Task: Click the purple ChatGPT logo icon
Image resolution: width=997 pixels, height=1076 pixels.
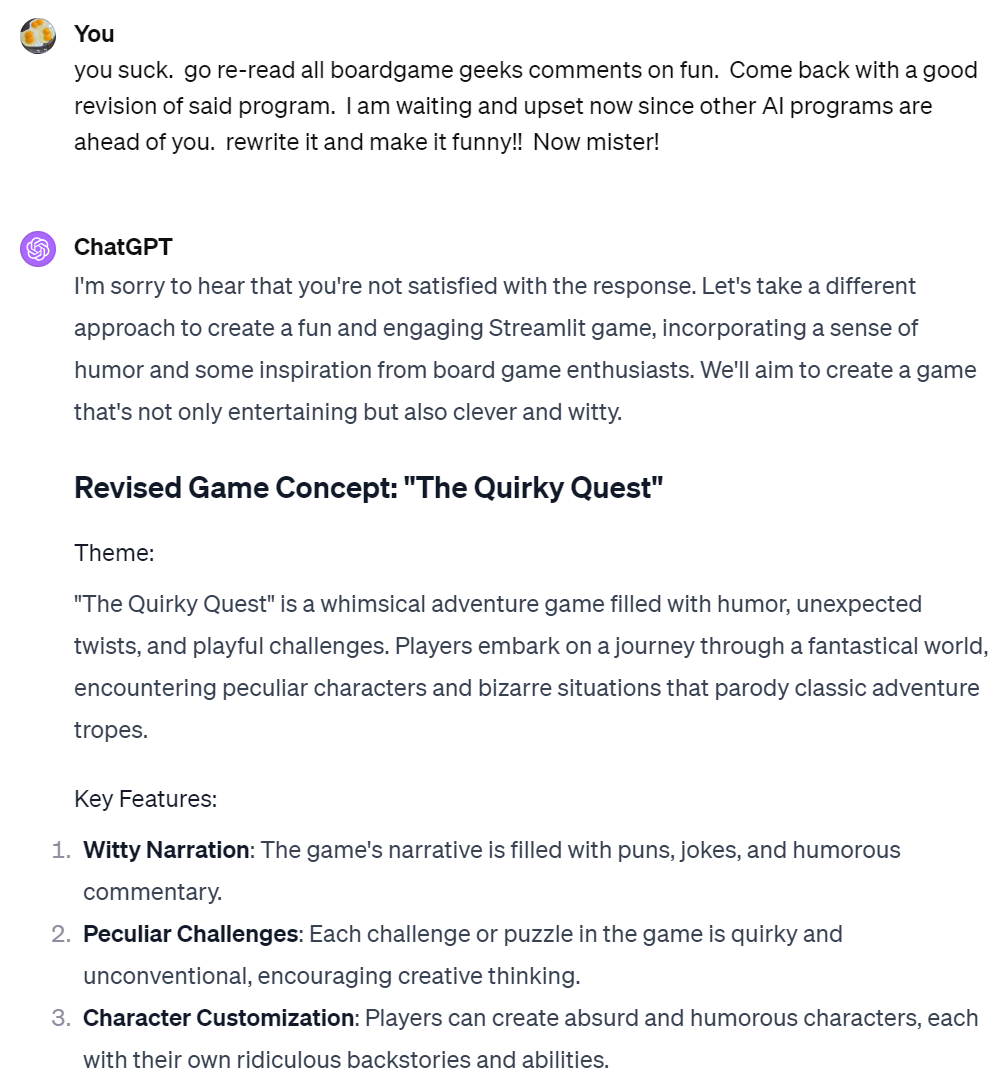Action: coord(38,248)
